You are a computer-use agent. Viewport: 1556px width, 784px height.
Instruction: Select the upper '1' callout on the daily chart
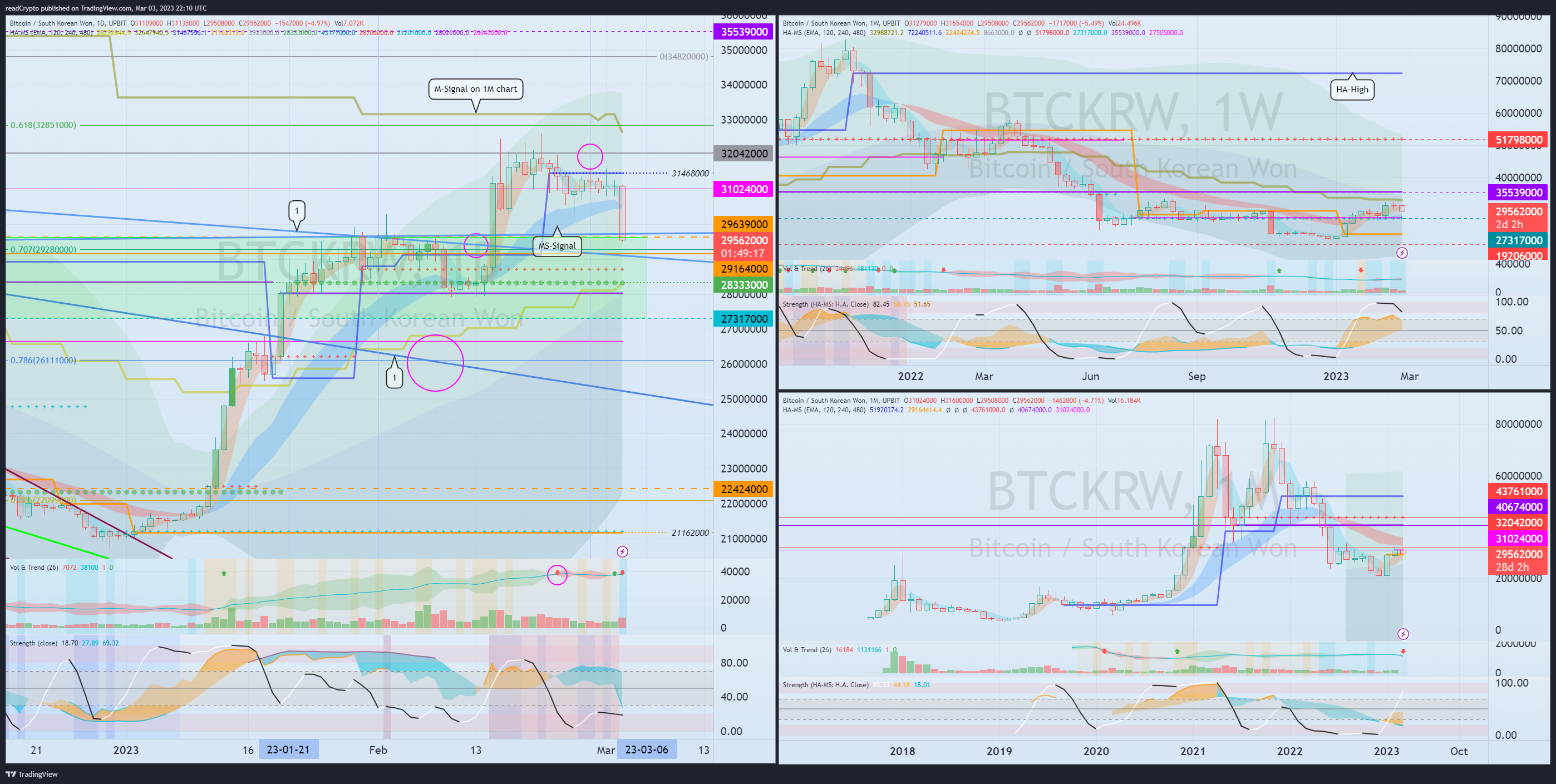(x=297, y=211)
